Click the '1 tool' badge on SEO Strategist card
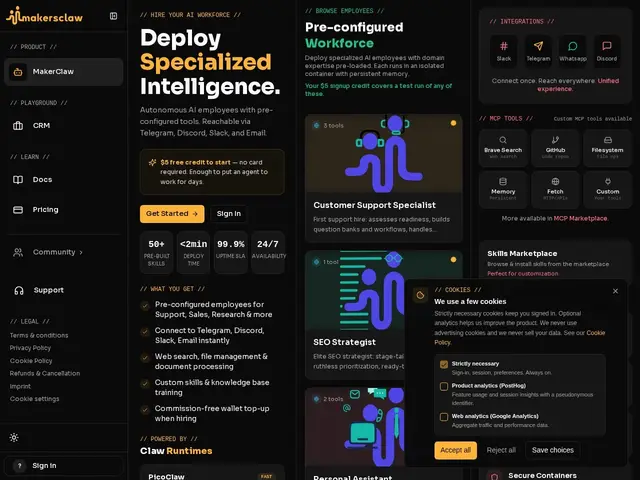Image resolution: width=640 pixels, height=480 pixels. 326,262
